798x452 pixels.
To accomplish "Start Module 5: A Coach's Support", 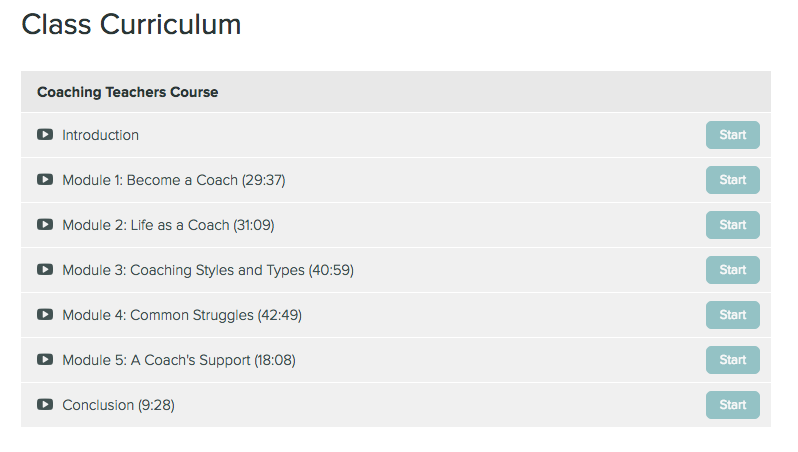I will (x=732, y=360).
